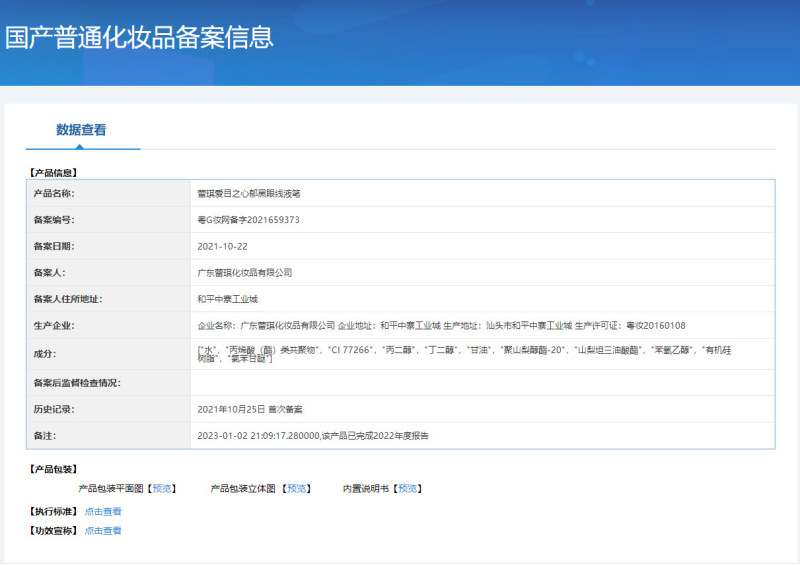800x565 pixels.
Task: Click the 产品名称 value cell
Action: [249, 194]
